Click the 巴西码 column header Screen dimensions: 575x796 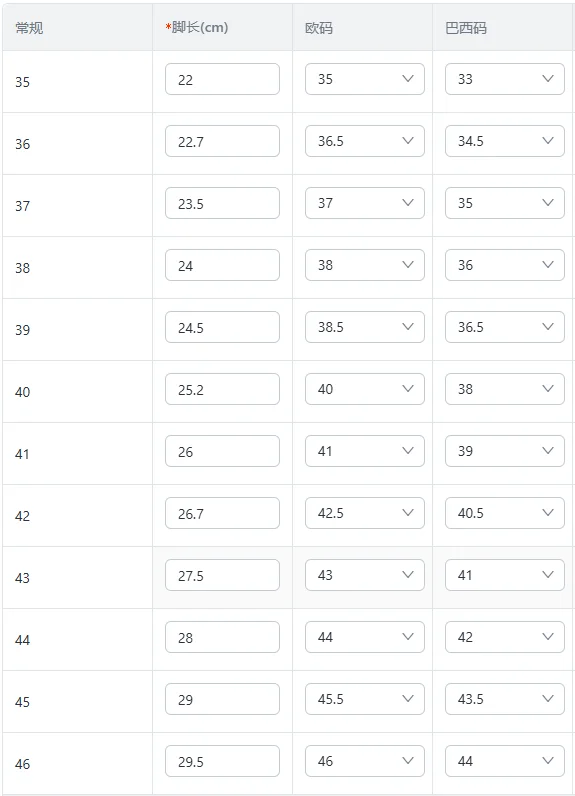coord(466,28)
